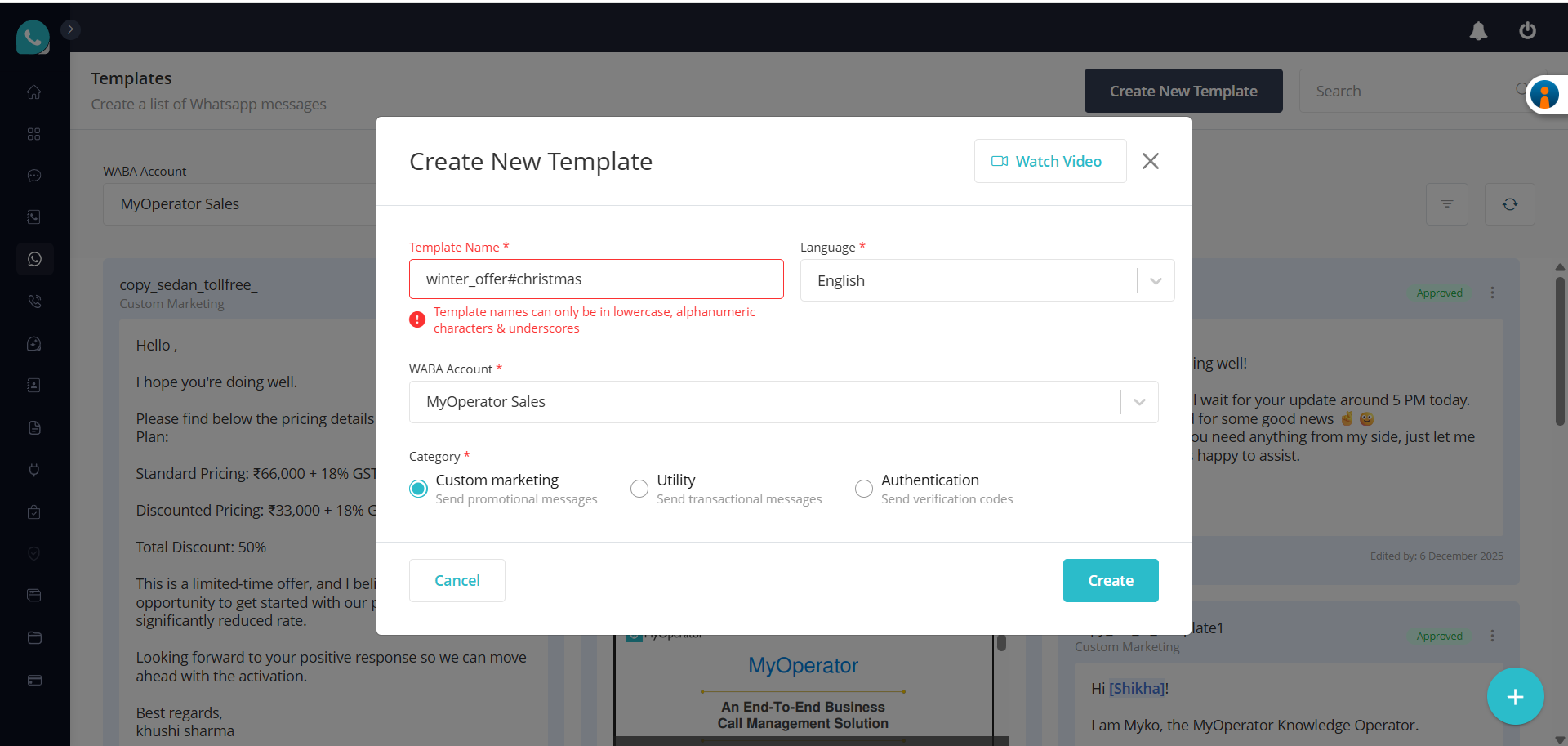Click the refresh templates icon
This screenshot has height=746, width=1568.
[1510, 204]
